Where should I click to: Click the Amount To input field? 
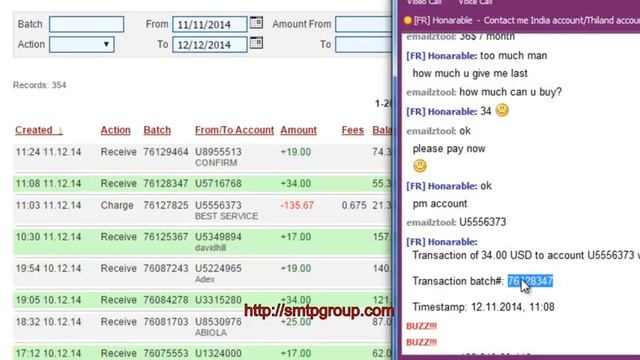pos(363,44)
